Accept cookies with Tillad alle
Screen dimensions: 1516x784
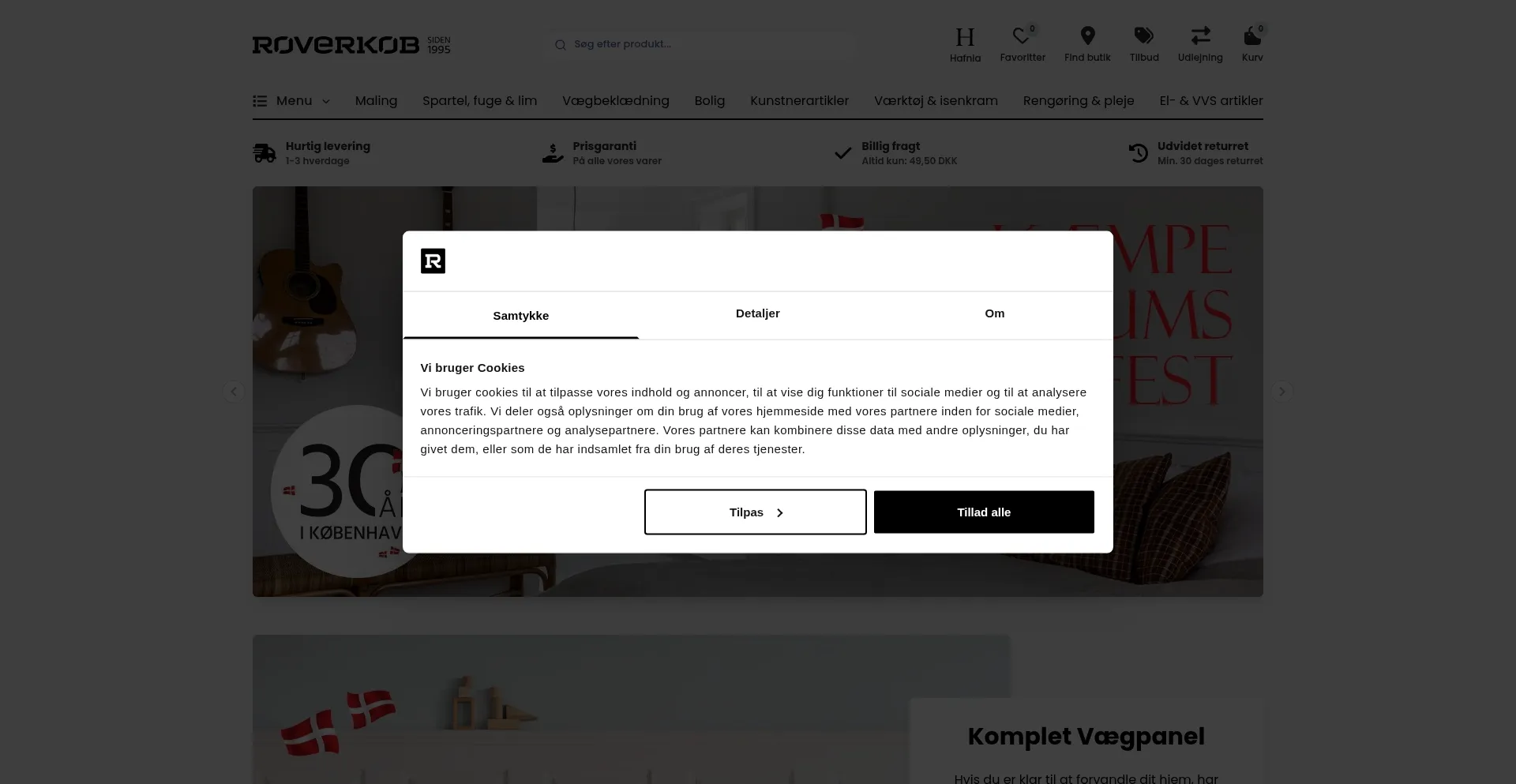[984, 512]
